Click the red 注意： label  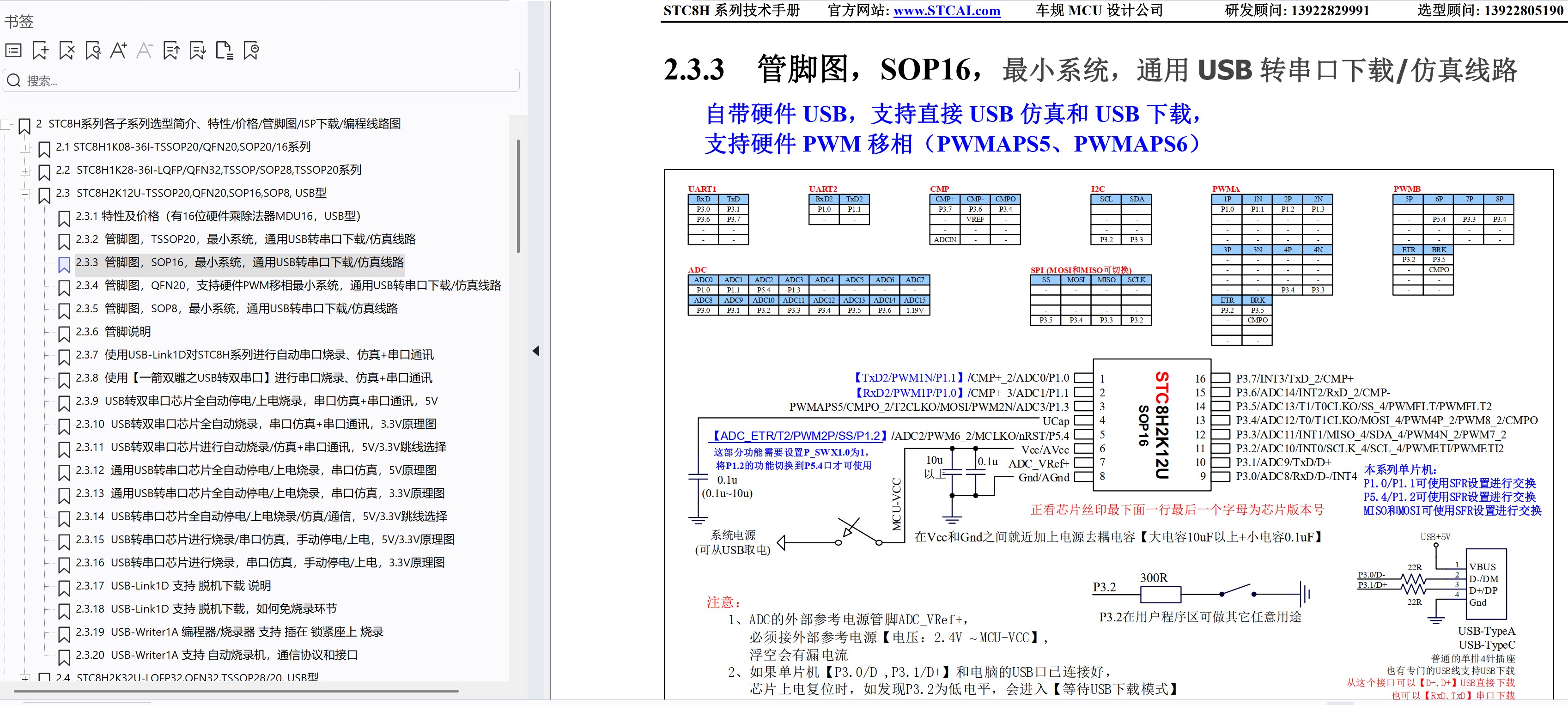tap(724, 603)
